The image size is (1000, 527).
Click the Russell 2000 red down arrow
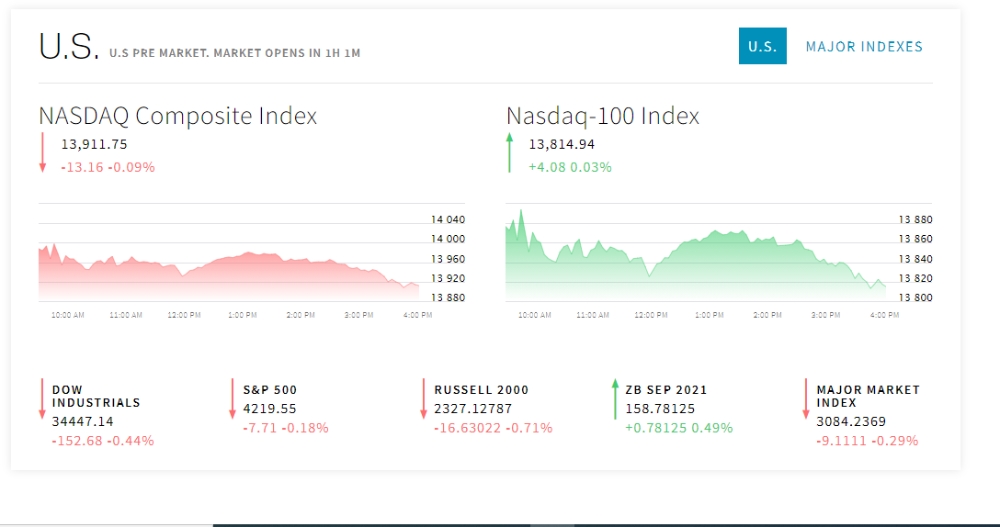click(423, 399)
